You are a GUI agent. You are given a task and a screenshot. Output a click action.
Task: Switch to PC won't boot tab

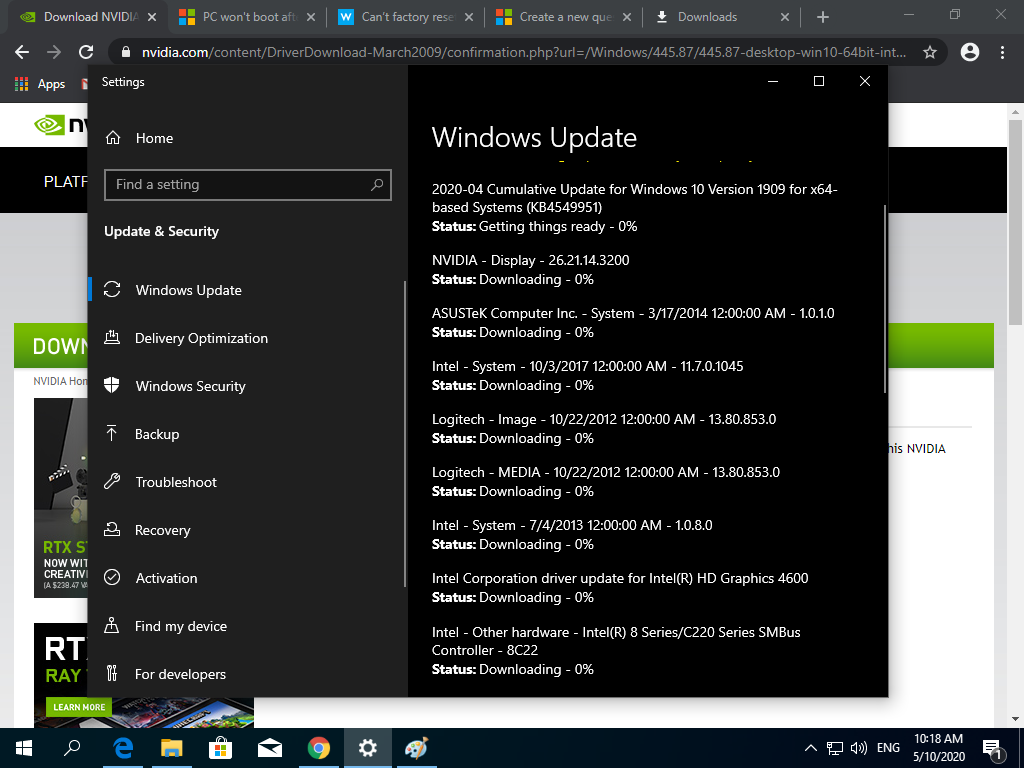[249, 17]
